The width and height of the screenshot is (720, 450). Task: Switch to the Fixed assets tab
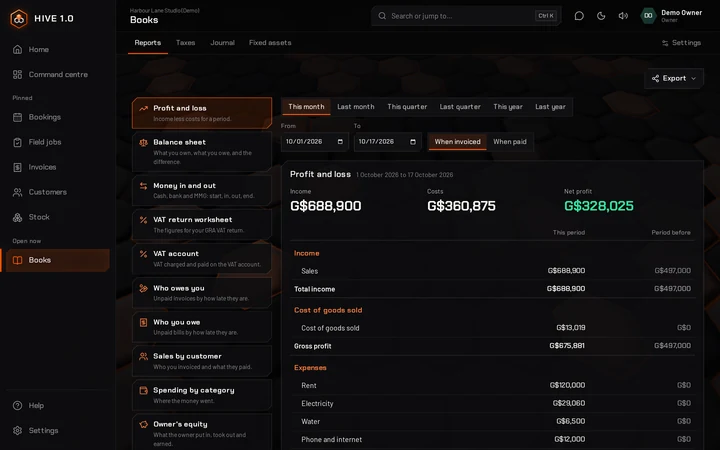(x=270, y=43)
